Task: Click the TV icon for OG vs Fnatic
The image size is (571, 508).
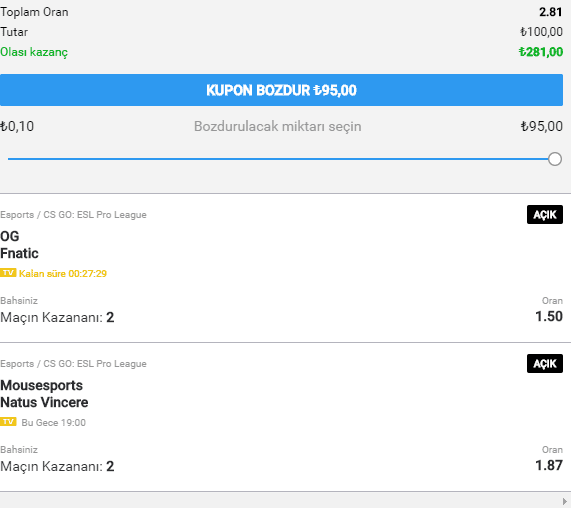Action: (x=8, y=273)
